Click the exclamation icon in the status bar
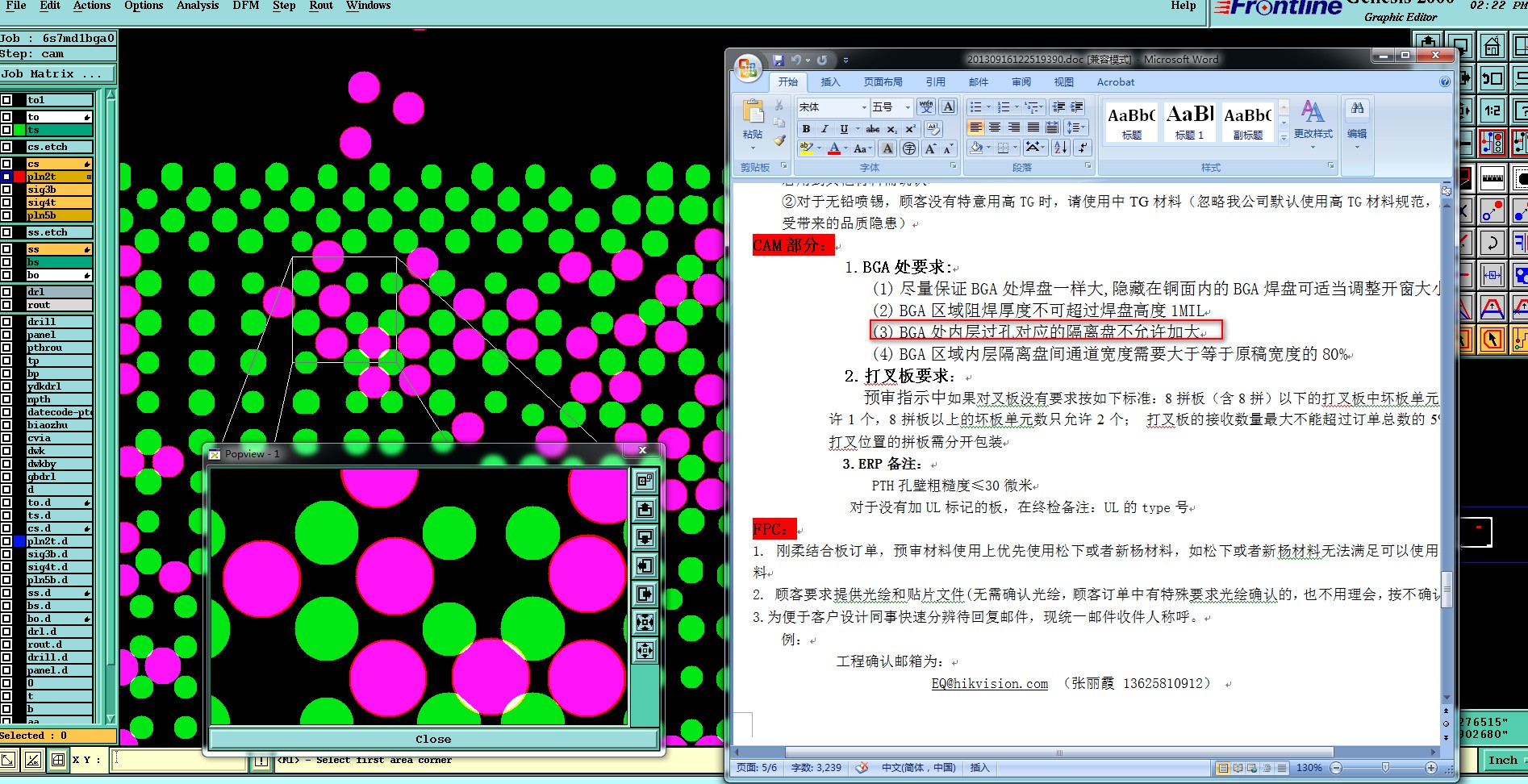 point(261,761)
